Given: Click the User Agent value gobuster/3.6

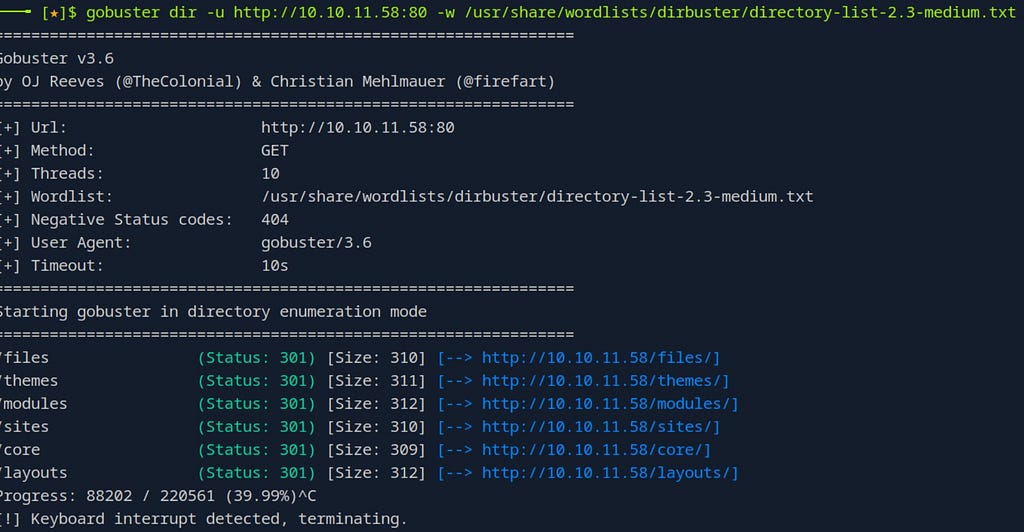Looking at the screenshot, I should coord(316,243).
